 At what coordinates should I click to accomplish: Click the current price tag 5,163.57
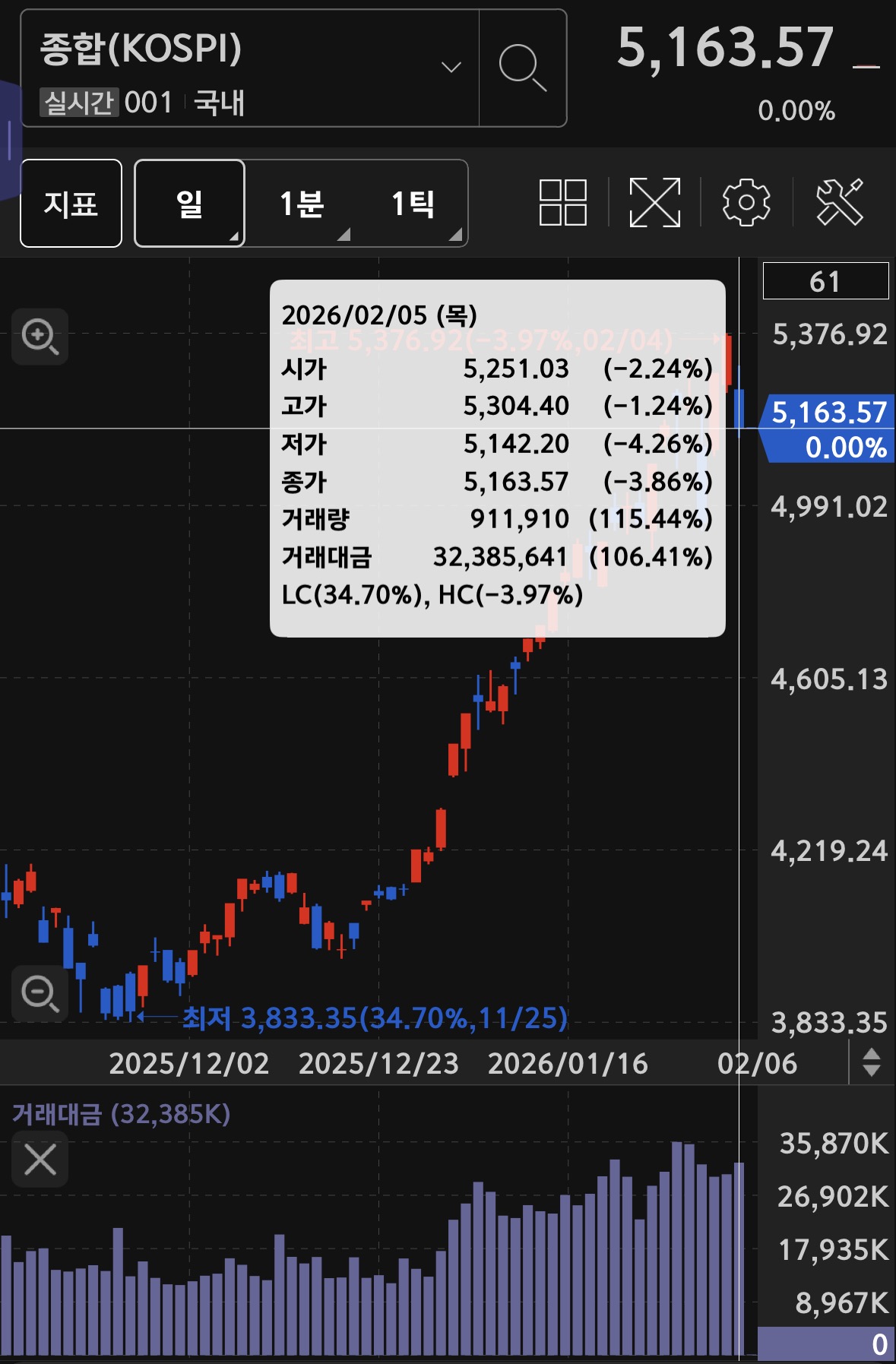click(827, 429)
